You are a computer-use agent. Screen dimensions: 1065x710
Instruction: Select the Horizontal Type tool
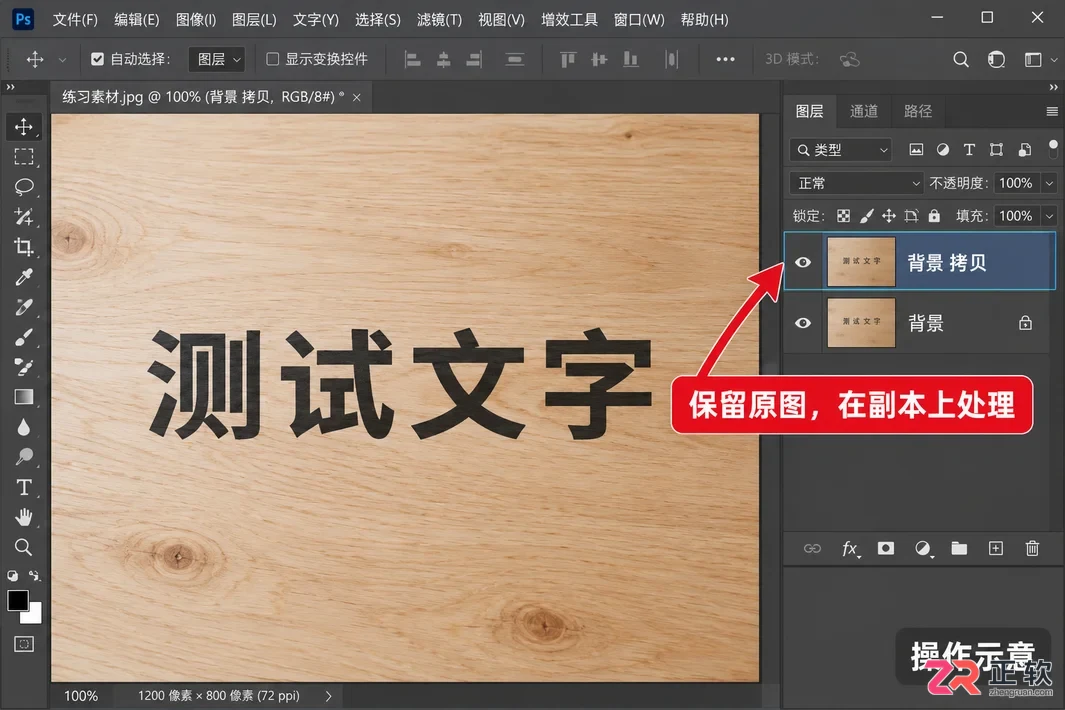click(x=24, y=487)
